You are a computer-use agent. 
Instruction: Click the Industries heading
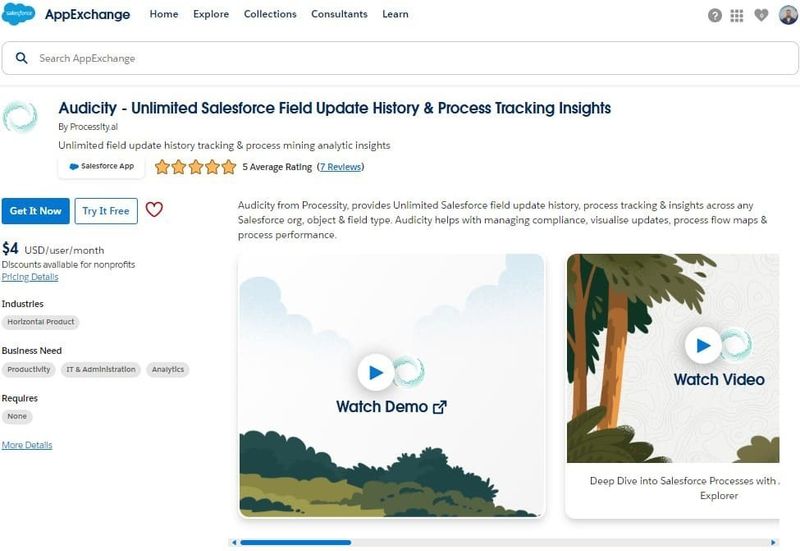tap(22, 304)
